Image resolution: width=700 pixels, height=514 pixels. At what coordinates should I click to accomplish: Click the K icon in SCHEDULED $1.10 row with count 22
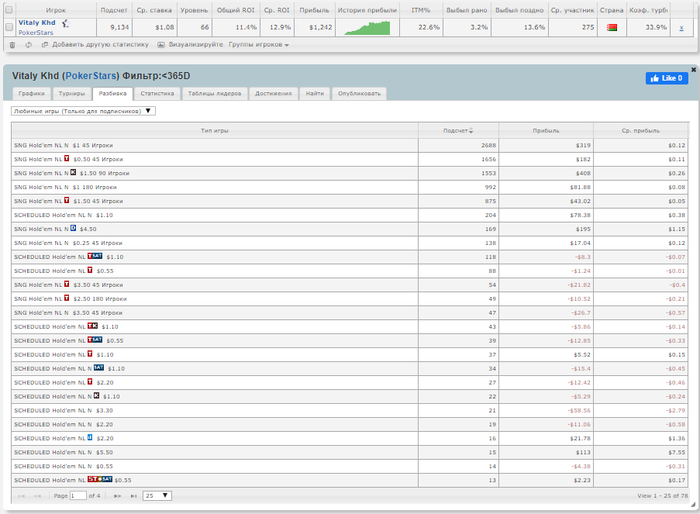(96, 396)
